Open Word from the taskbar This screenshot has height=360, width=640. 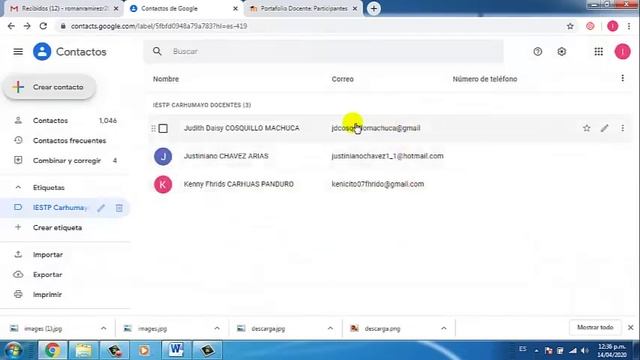point(176,350)
